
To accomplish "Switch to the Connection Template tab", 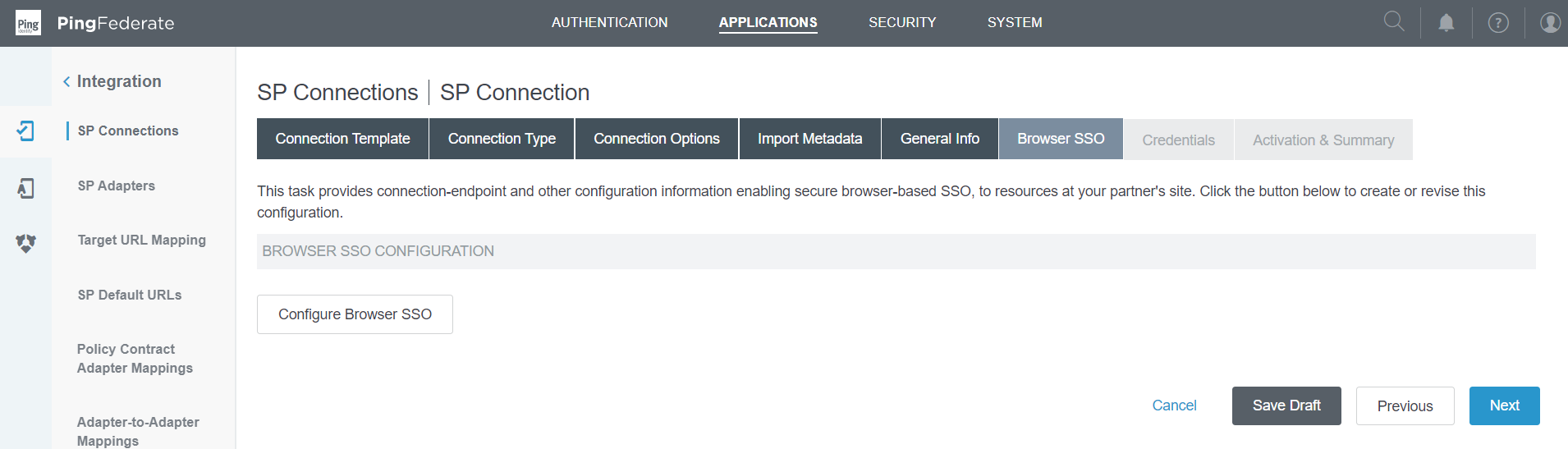I will 342,139.
